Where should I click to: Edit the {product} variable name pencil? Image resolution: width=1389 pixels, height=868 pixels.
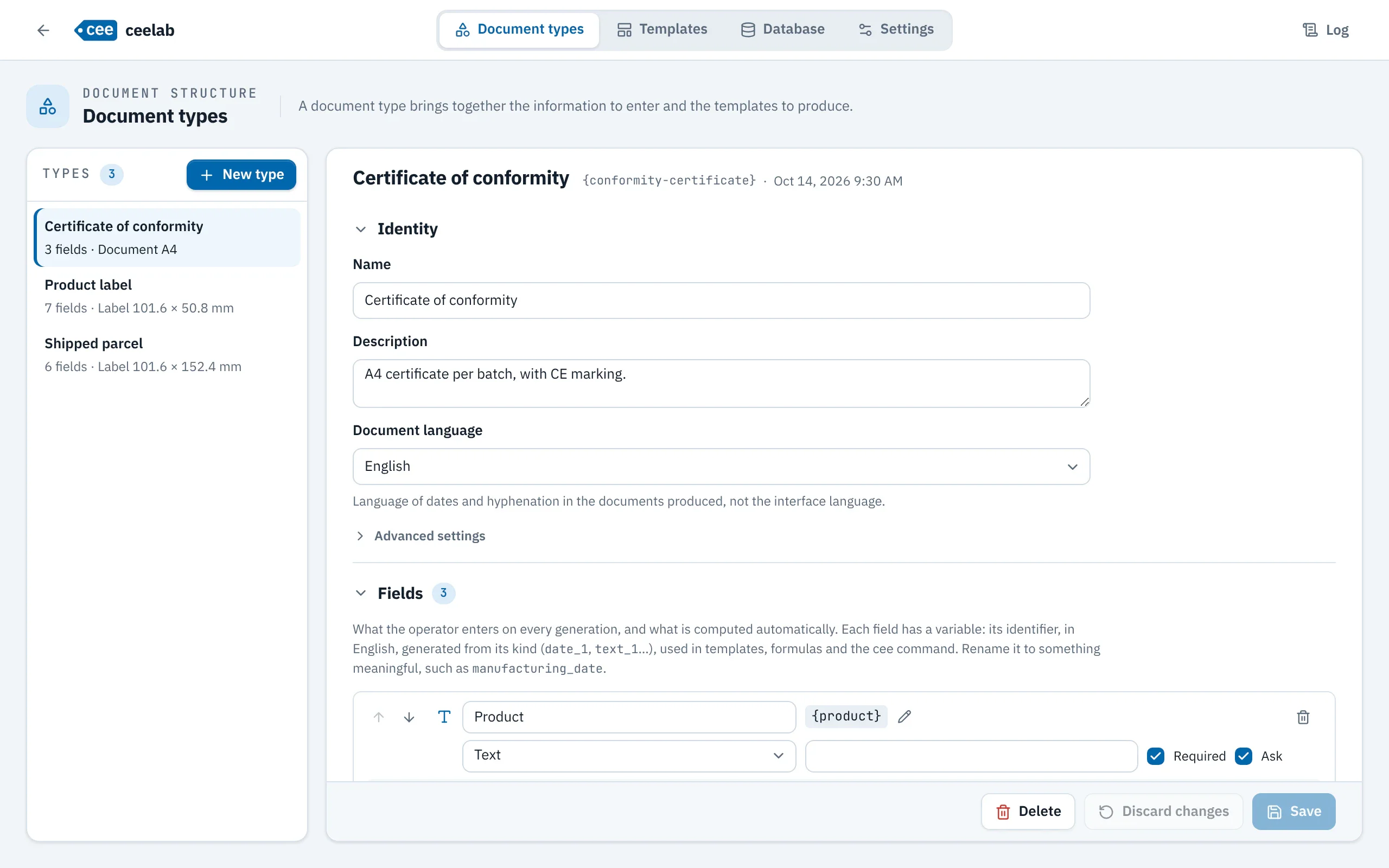[904, 717]
